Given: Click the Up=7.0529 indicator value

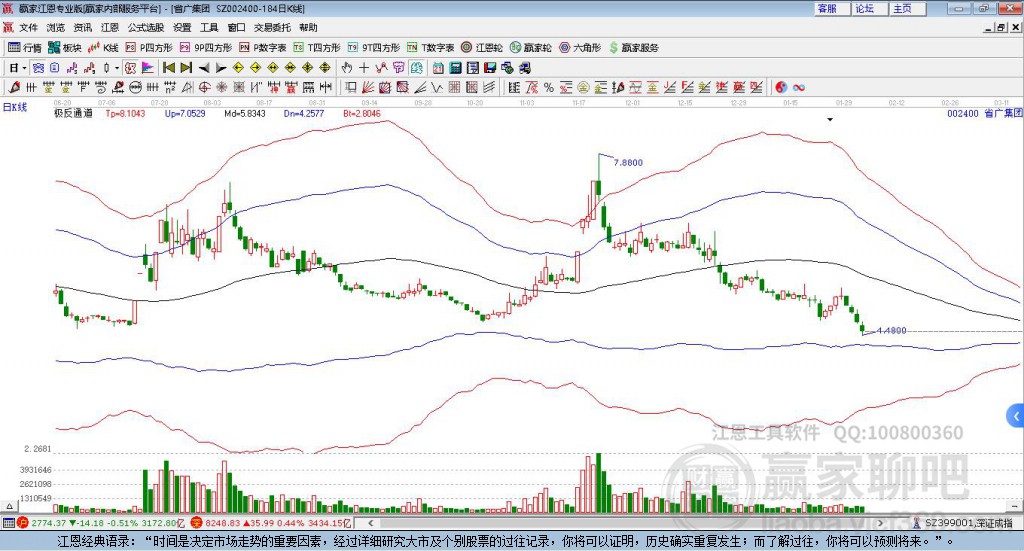Looking at the screenshot, I should pyautogui.click(x=185, y=113).
